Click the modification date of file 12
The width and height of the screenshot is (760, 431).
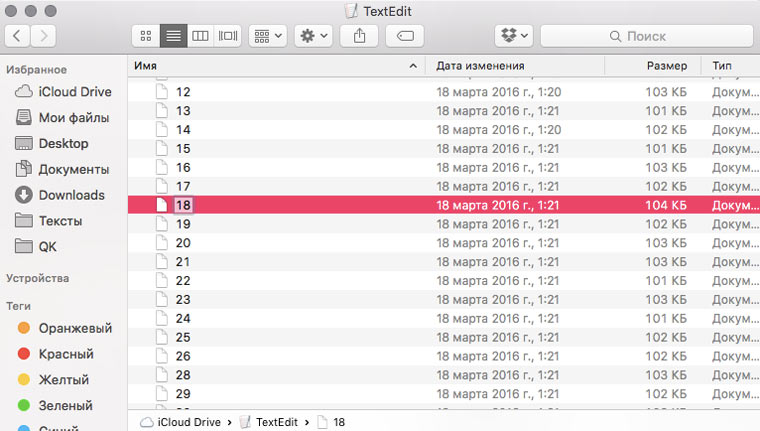pyautogui.click(x=499, y=92)
